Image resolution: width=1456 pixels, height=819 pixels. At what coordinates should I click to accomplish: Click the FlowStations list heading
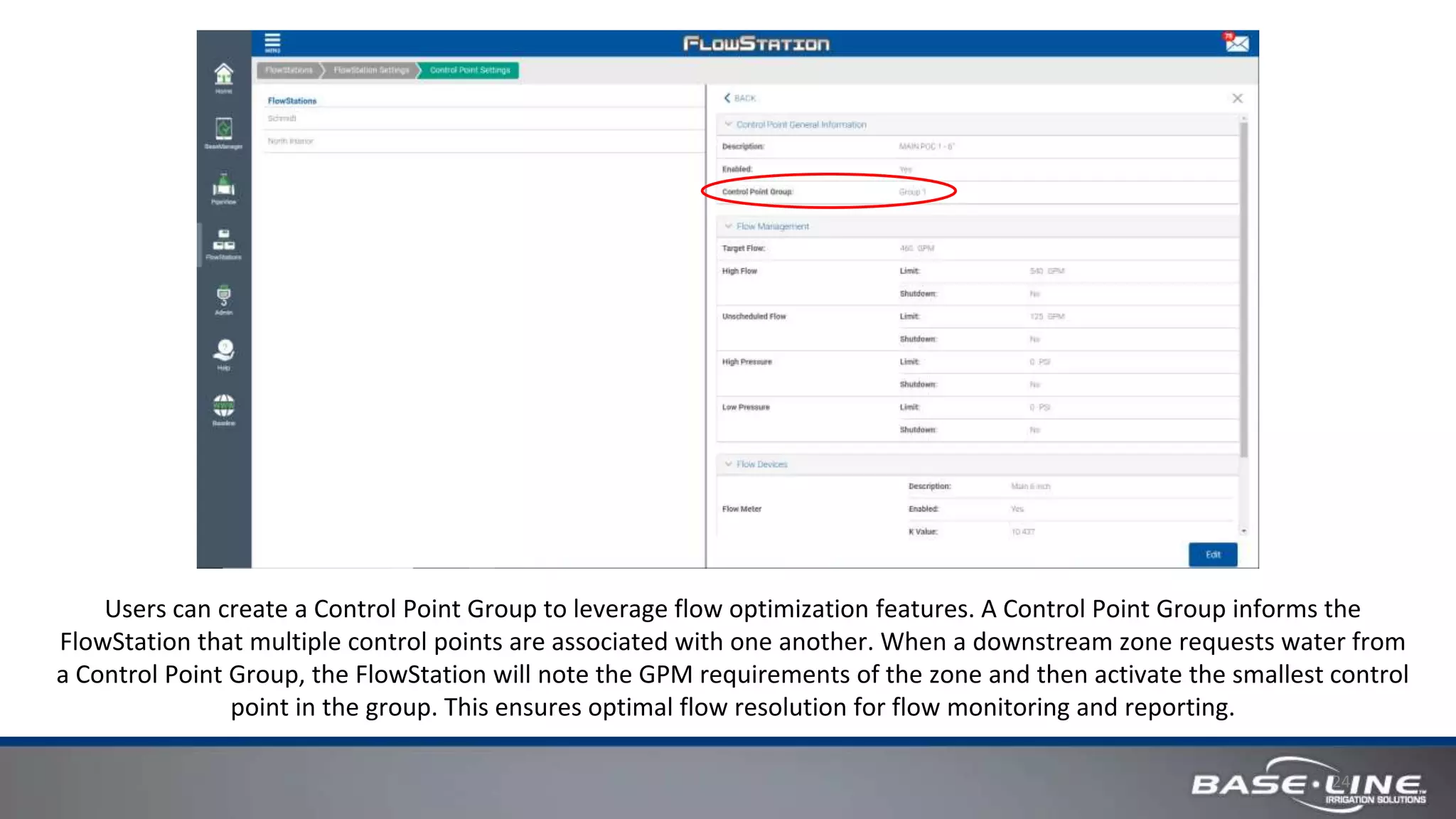pos(292,101)
